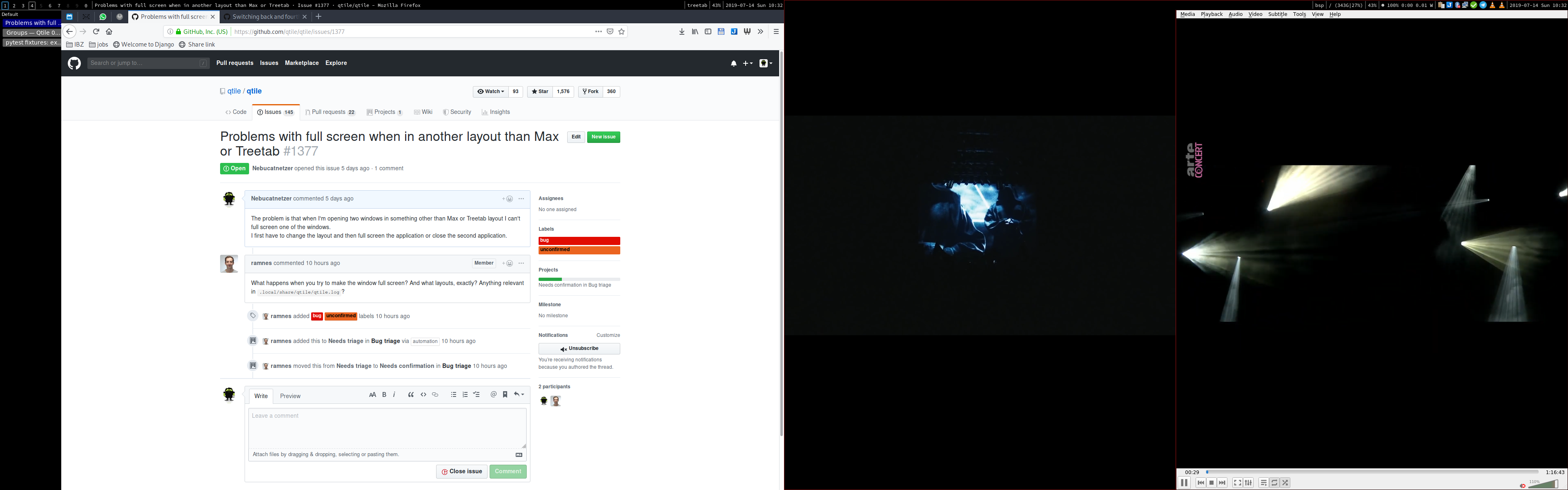Toggle loop playback in VLC
Image resolution: width=1568 pixels, height=490 pixels.
click(x=1274, y=482)
